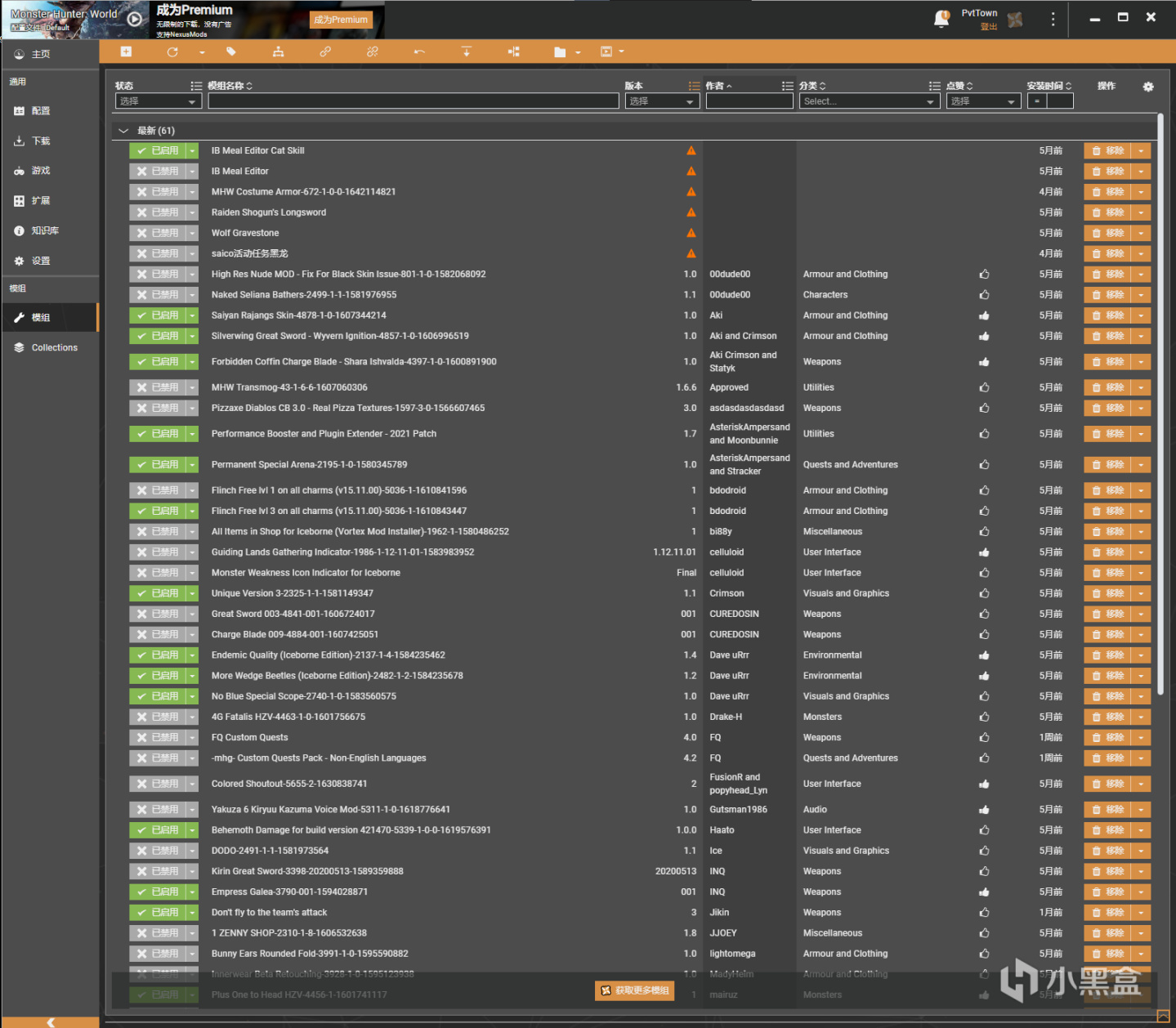Viewport: 1176px width, 1028px height.
Task: Enable the FQ Custom Quests mod
Action: tap(157, 738)
